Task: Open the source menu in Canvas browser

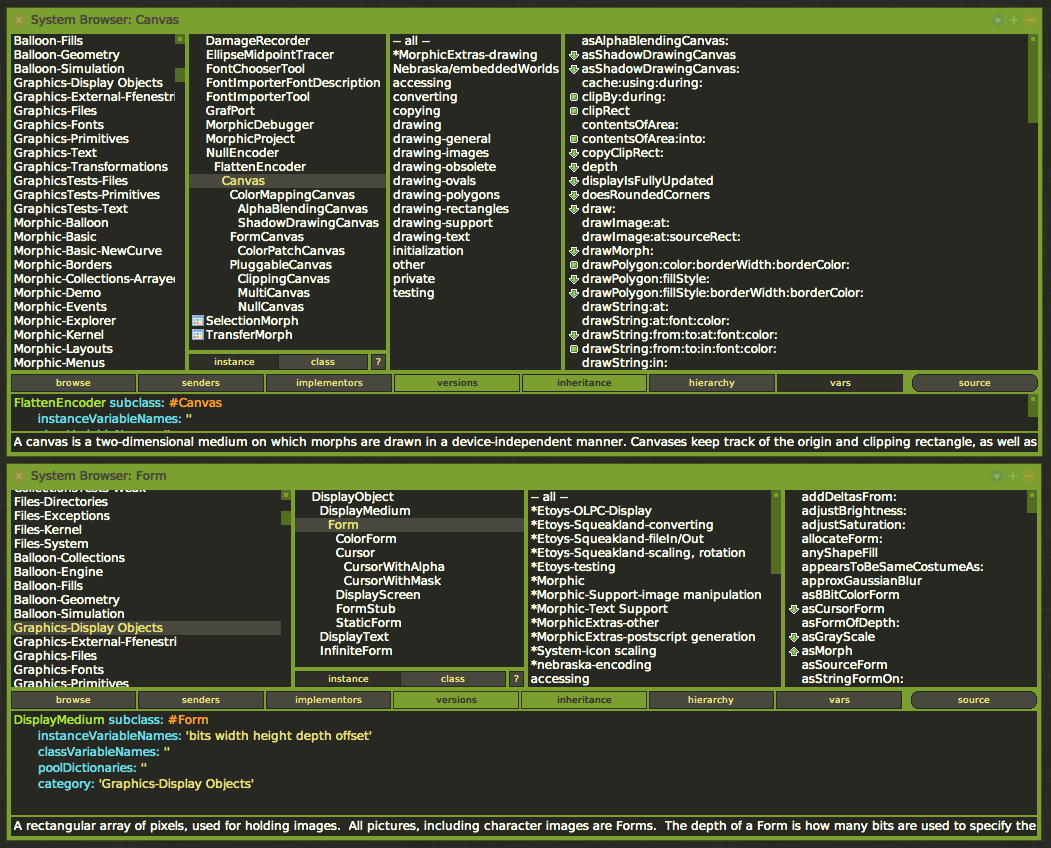Action: coord(975,383)
